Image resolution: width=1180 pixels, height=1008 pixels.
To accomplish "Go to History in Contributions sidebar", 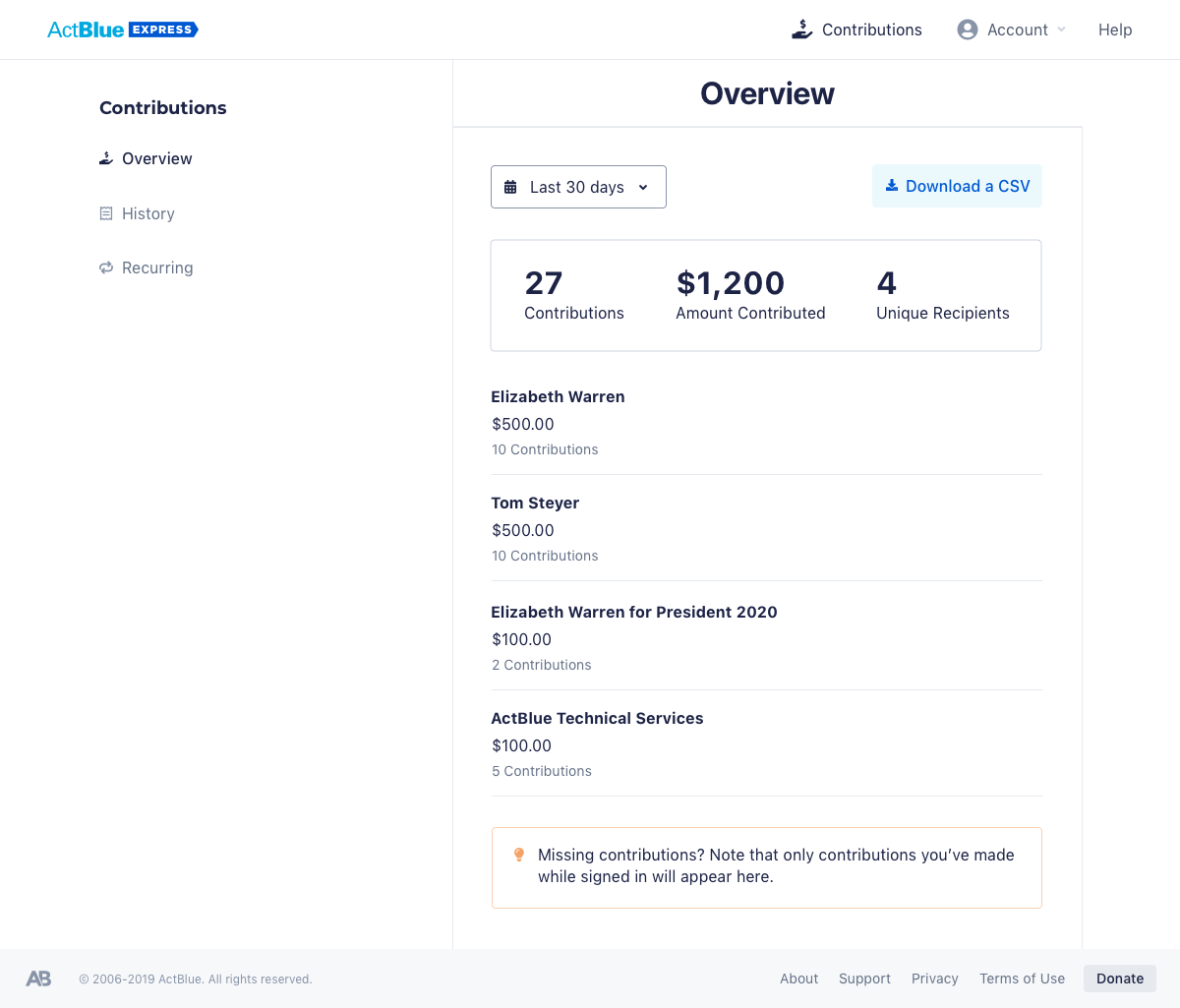I will [148, 213].
